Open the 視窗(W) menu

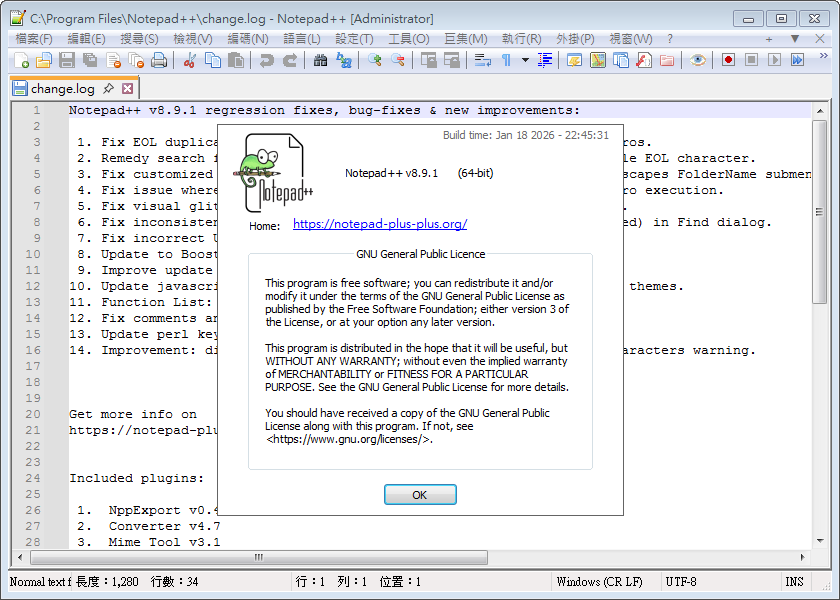631,39
